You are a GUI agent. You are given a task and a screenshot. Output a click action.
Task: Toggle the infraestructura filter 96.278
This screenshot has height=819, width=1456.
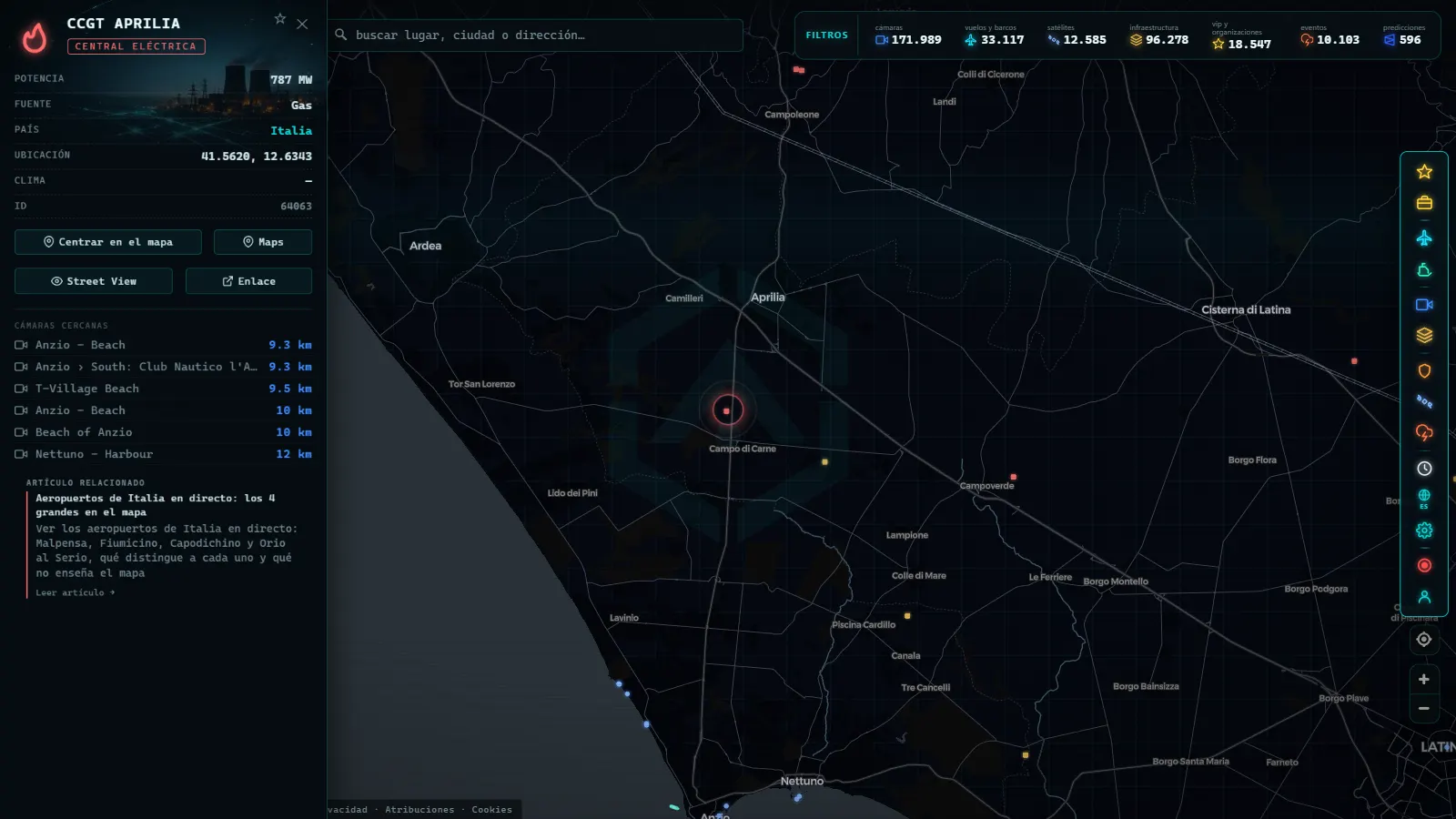[1159, 35]
